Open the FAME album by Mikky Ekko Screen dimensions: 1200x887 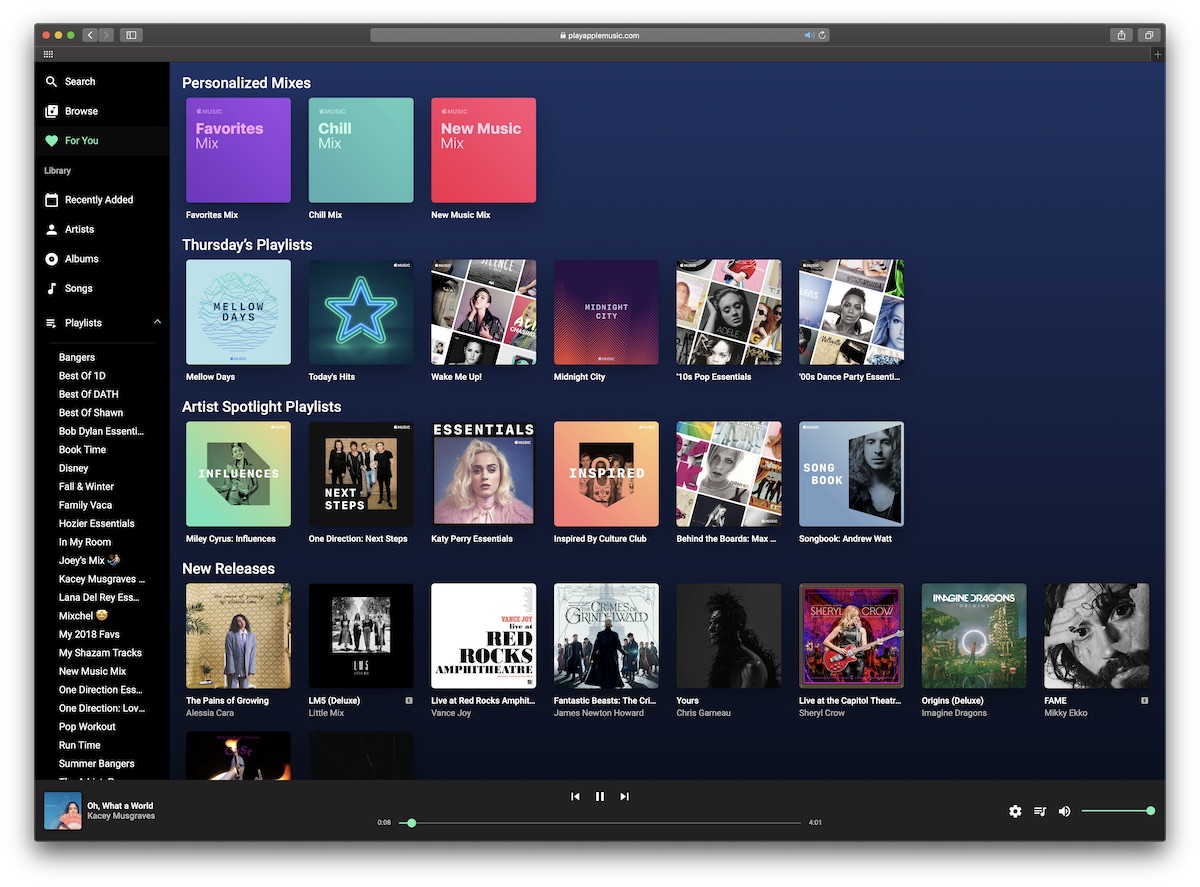[1096, 636]
